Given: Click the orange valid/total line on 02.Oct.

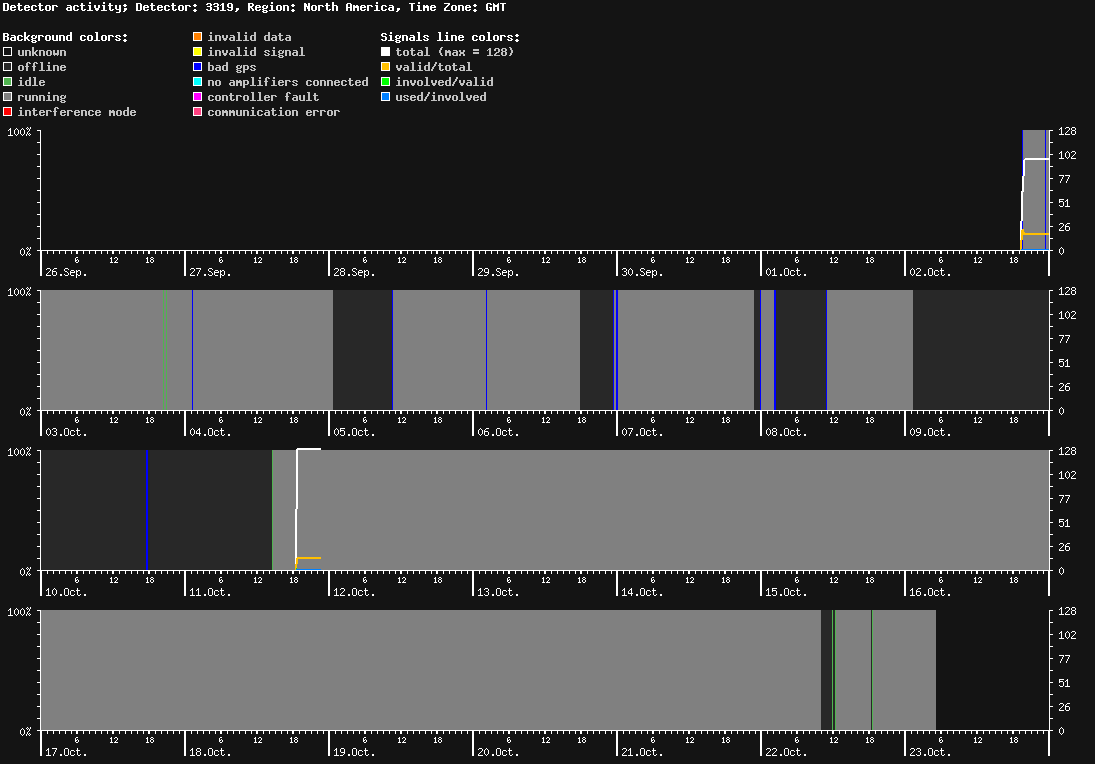Looking at the screenshot, I should coord(1036,234).
